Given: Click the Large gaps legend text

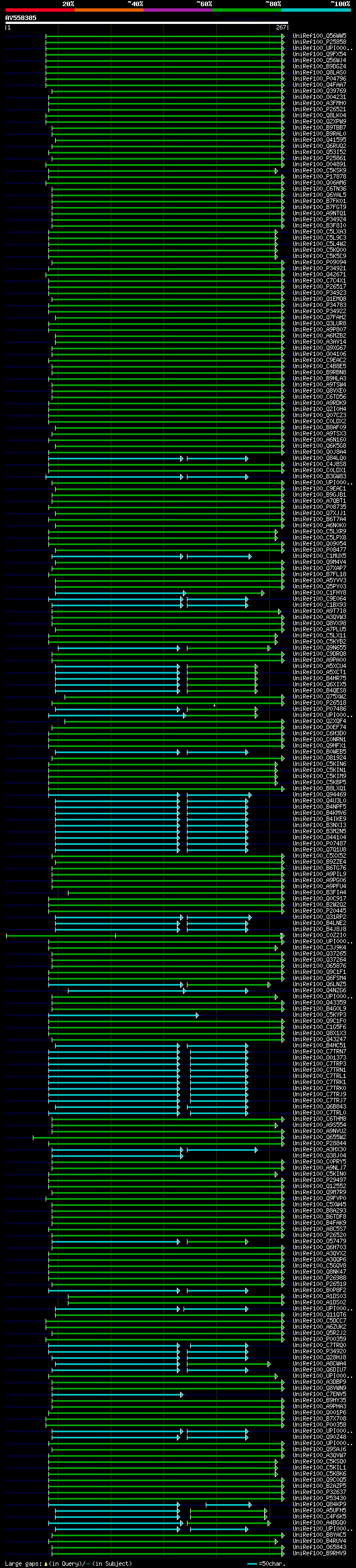Looking at the screenshot, I should (68, 1563).
